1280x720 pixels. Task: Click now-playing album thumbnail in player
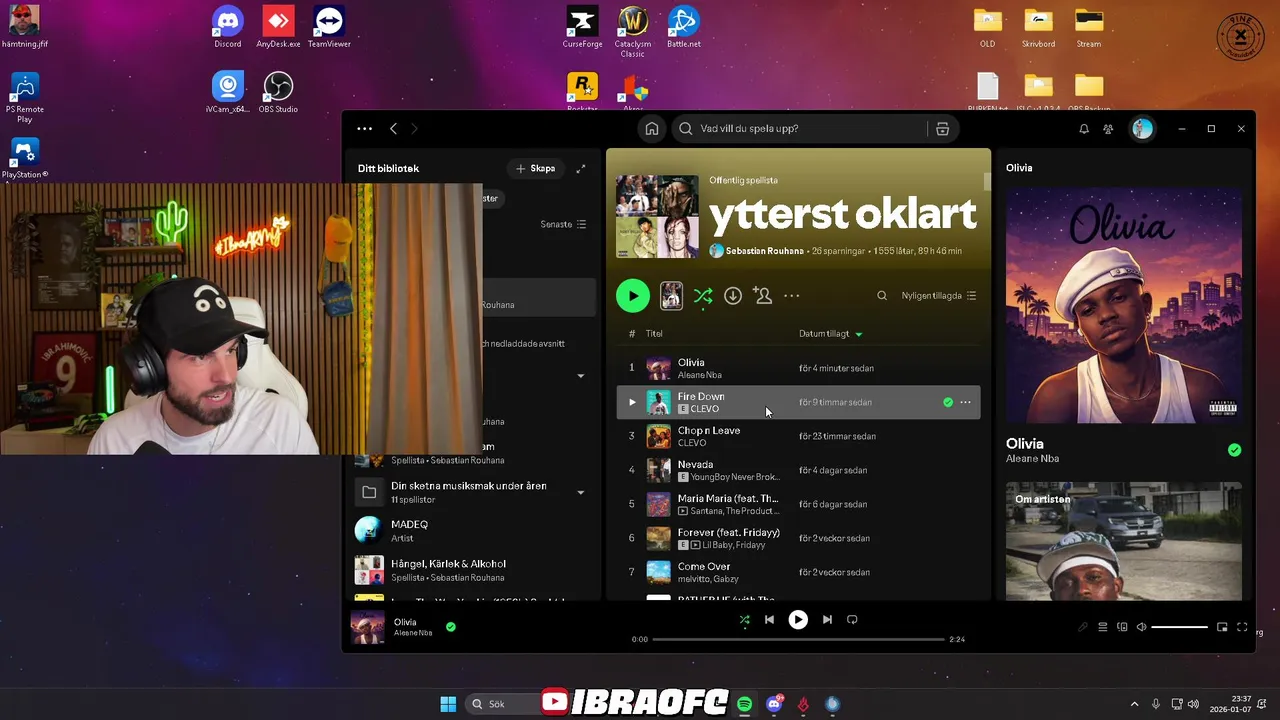coord(367,627)
